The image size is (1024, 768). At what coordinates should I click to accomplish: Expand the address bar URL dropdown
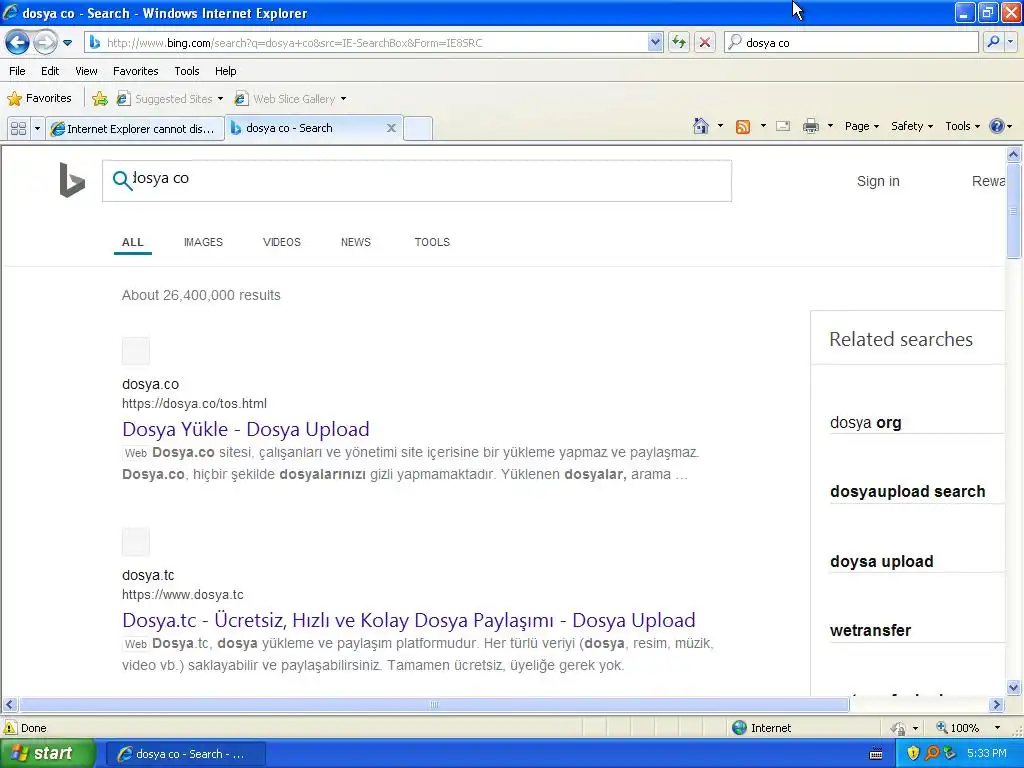[x=655, y=43]
